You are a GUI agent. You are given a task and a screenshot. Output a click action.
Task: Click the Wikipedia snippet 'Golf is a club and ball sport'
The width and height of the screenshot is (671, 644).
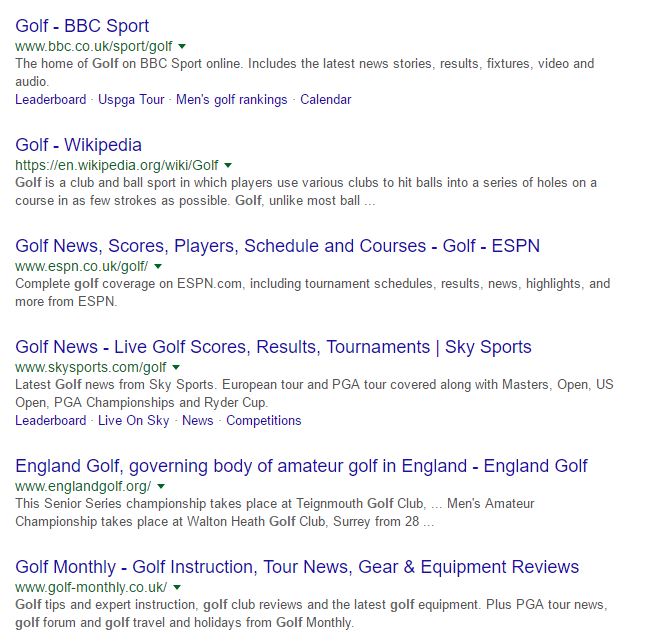pos(95,182)
